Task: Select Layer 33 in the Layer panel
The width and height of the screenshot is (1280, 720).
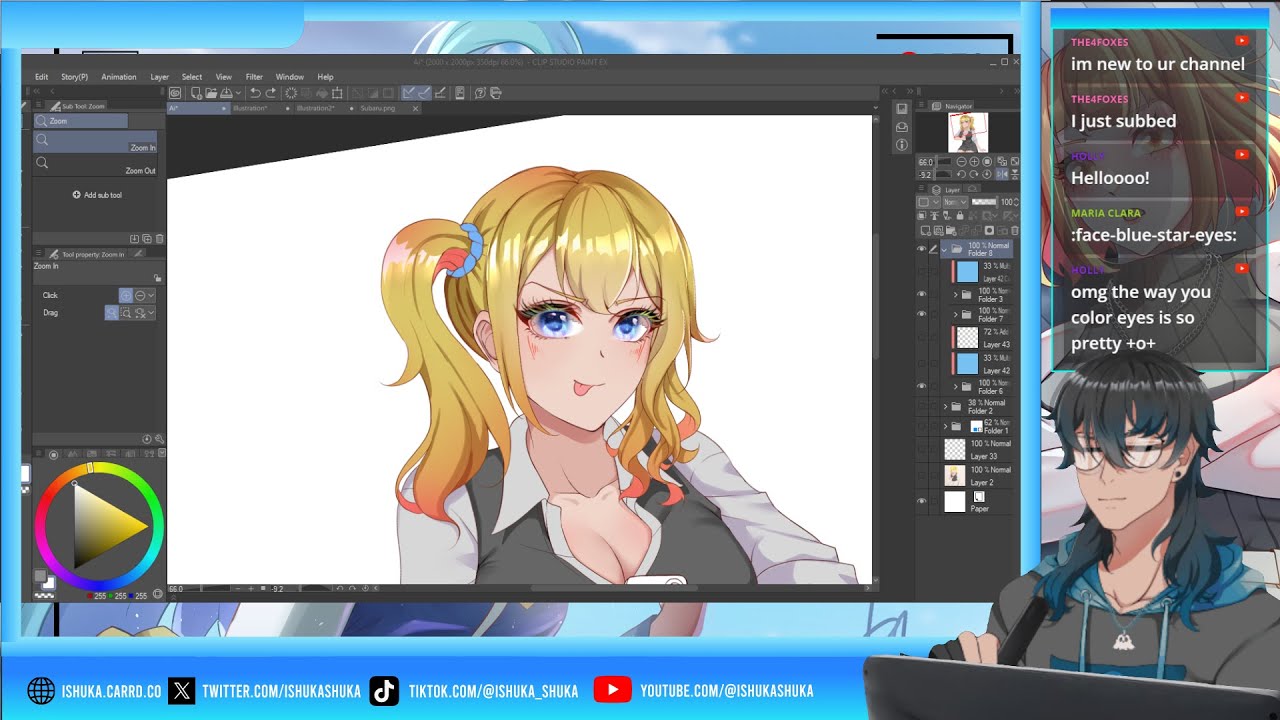Action: point(978,451)
